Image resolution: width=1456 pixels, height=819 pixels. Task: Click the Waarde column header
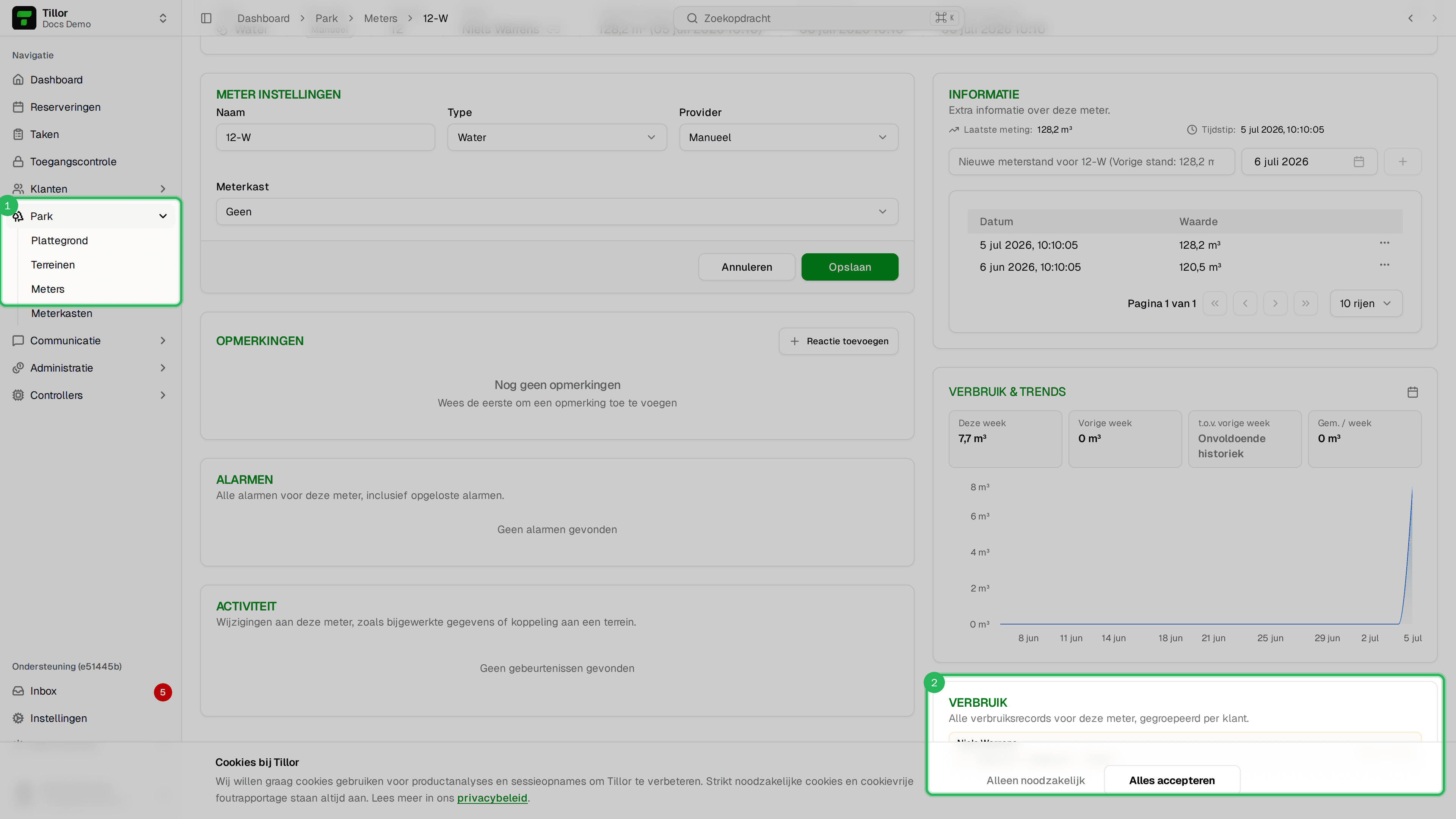click(1198, 221)
